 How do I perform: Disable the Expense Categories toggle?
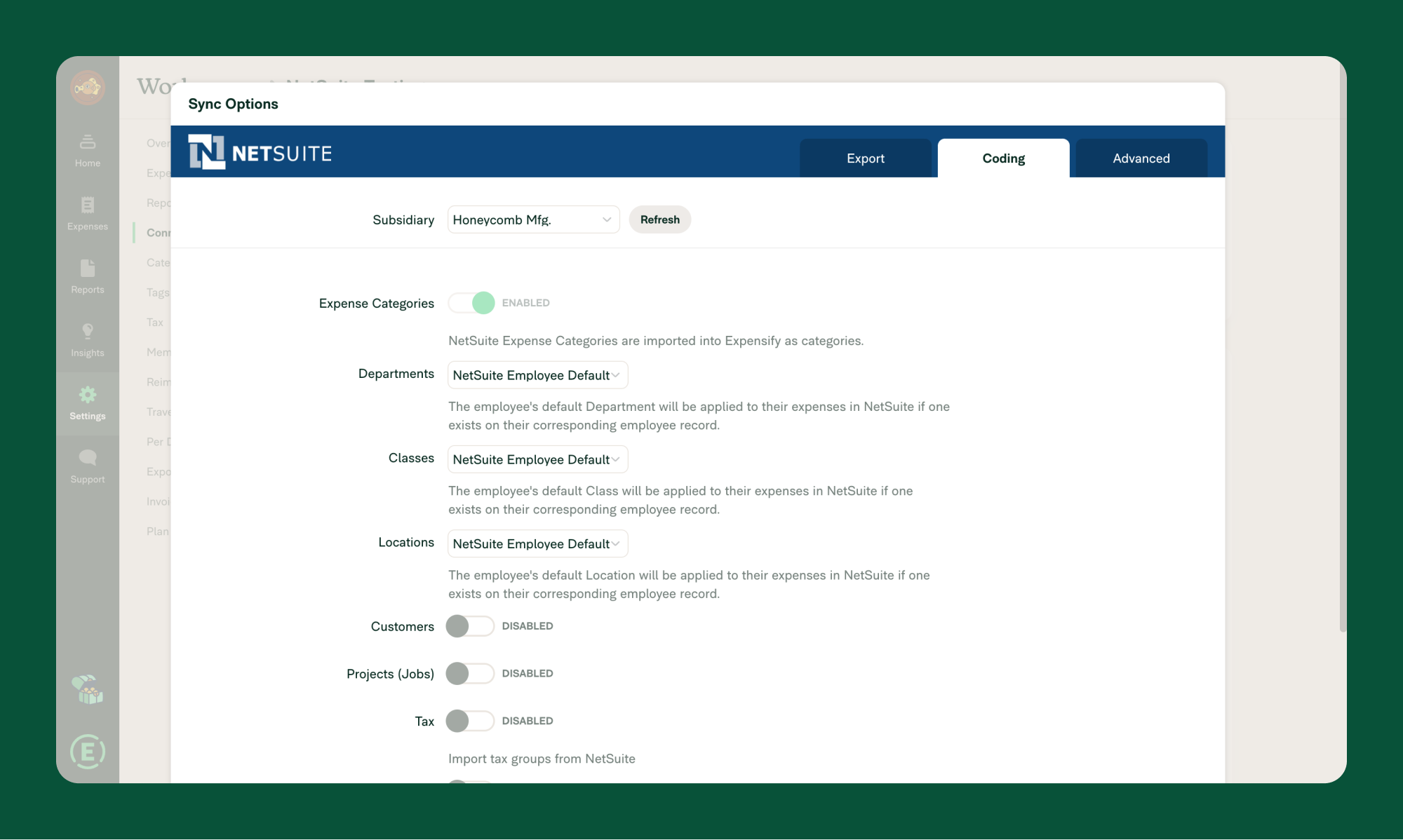[x=471, y=303]
